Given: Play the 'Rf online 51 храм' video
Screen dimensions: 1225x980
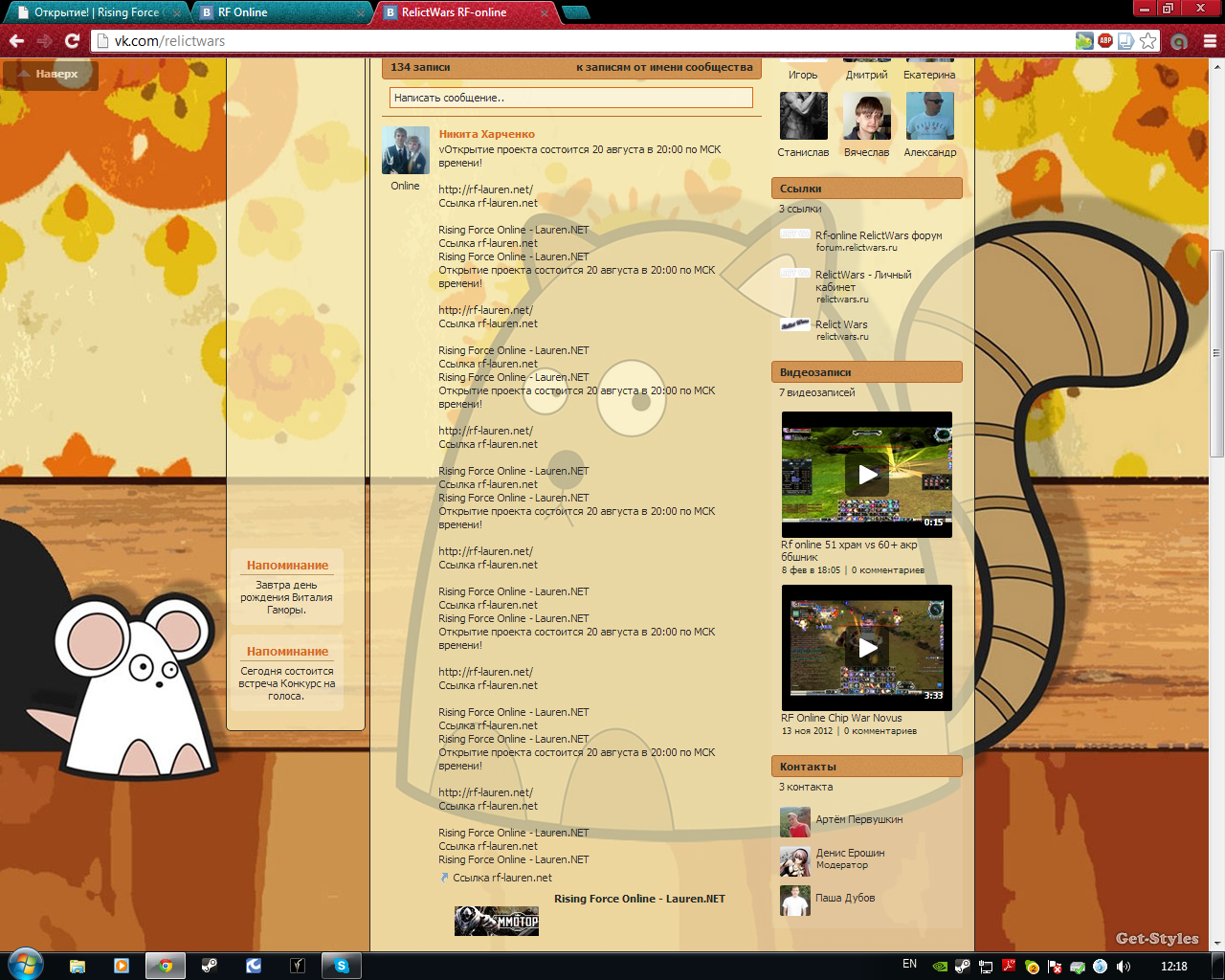Looking at the screenshot, I should pos(867,475).
